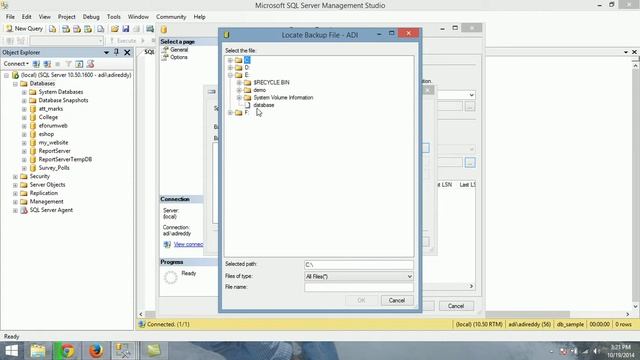Image resolution: width=640 pixels, height=360 pixels.
Task: Select the ReportServerTempDB database
Action: click(x=65, y=159)
